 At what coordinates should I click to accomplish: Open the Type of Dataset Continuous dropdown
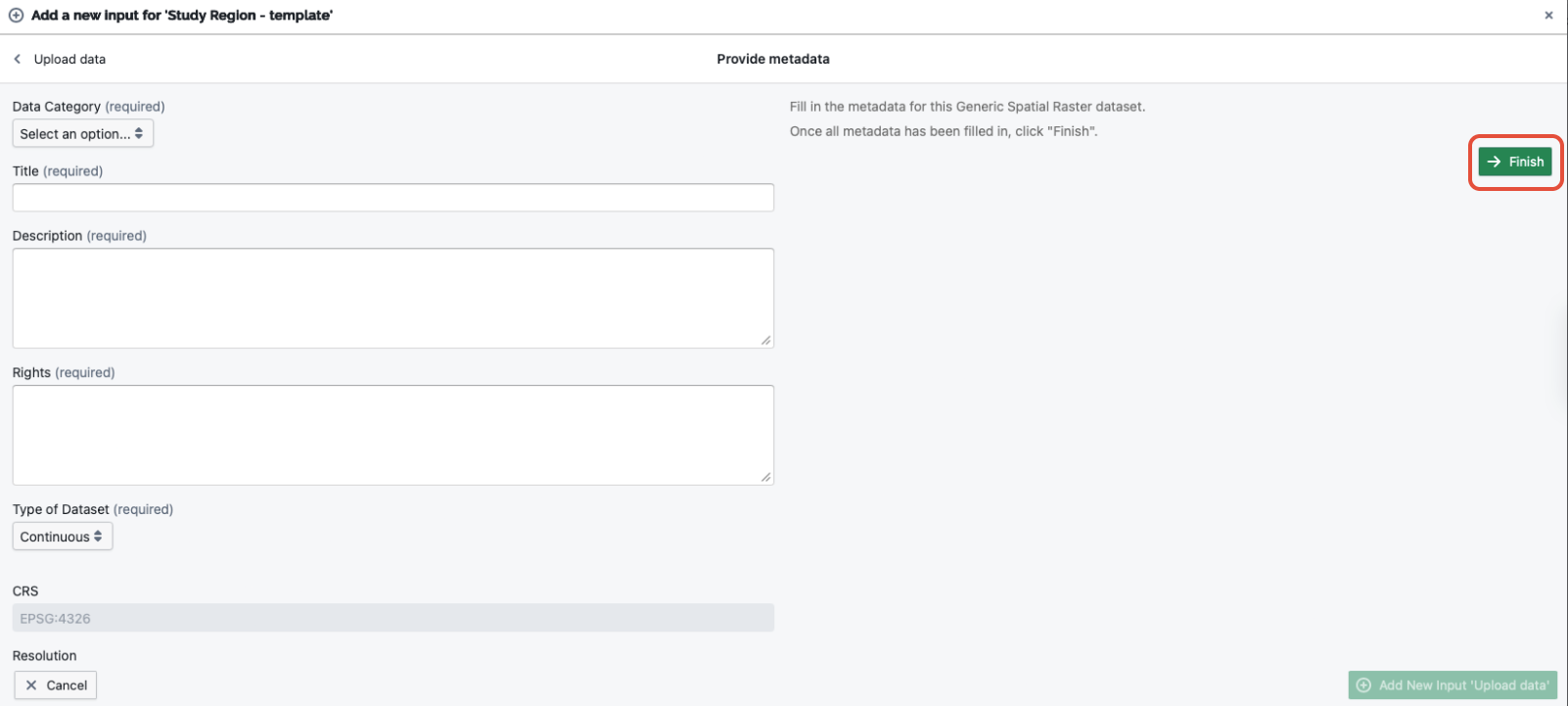63,537
